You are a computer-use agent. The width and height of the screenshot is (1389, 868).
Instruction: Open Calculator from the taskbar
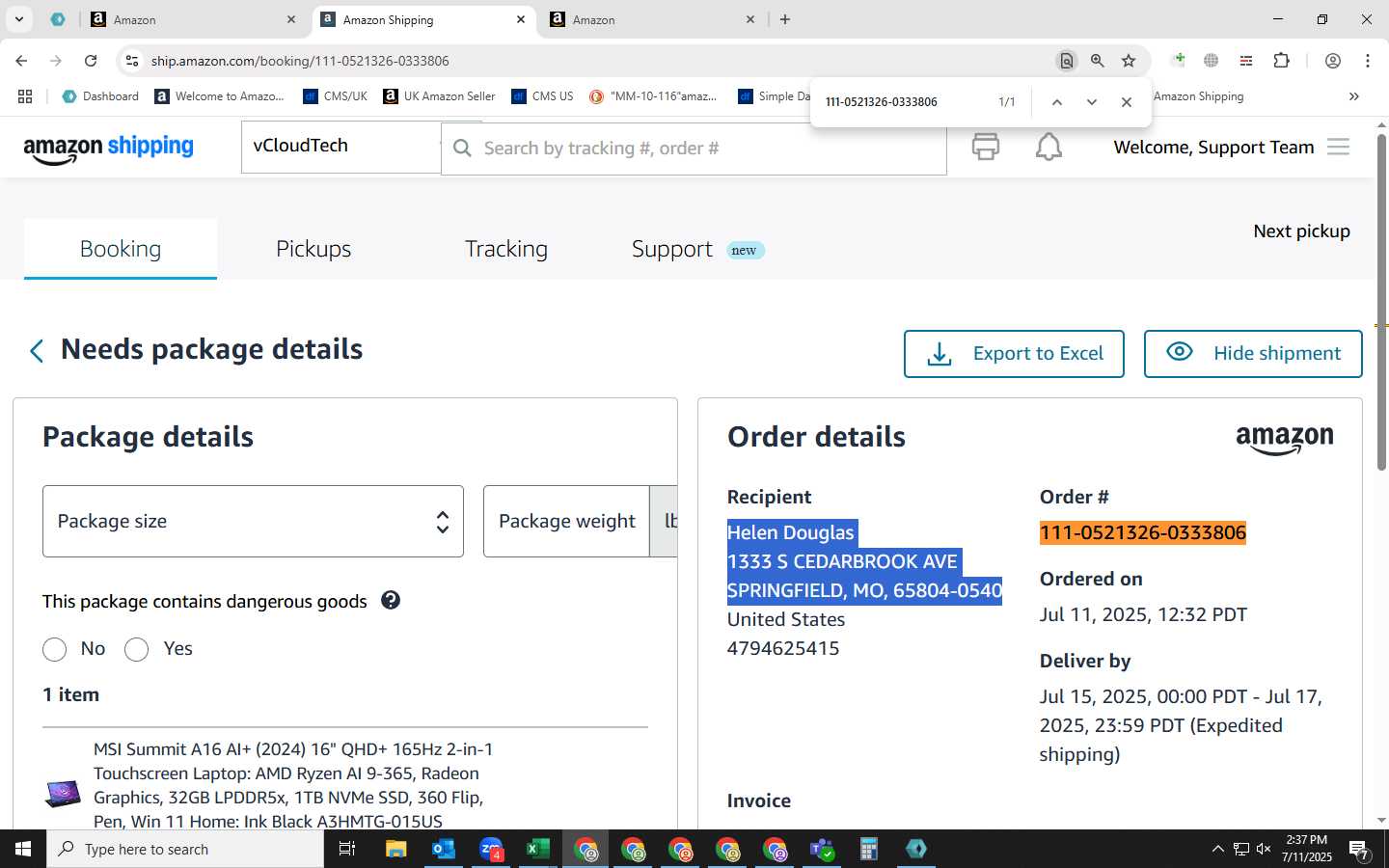tap(869, 849)
